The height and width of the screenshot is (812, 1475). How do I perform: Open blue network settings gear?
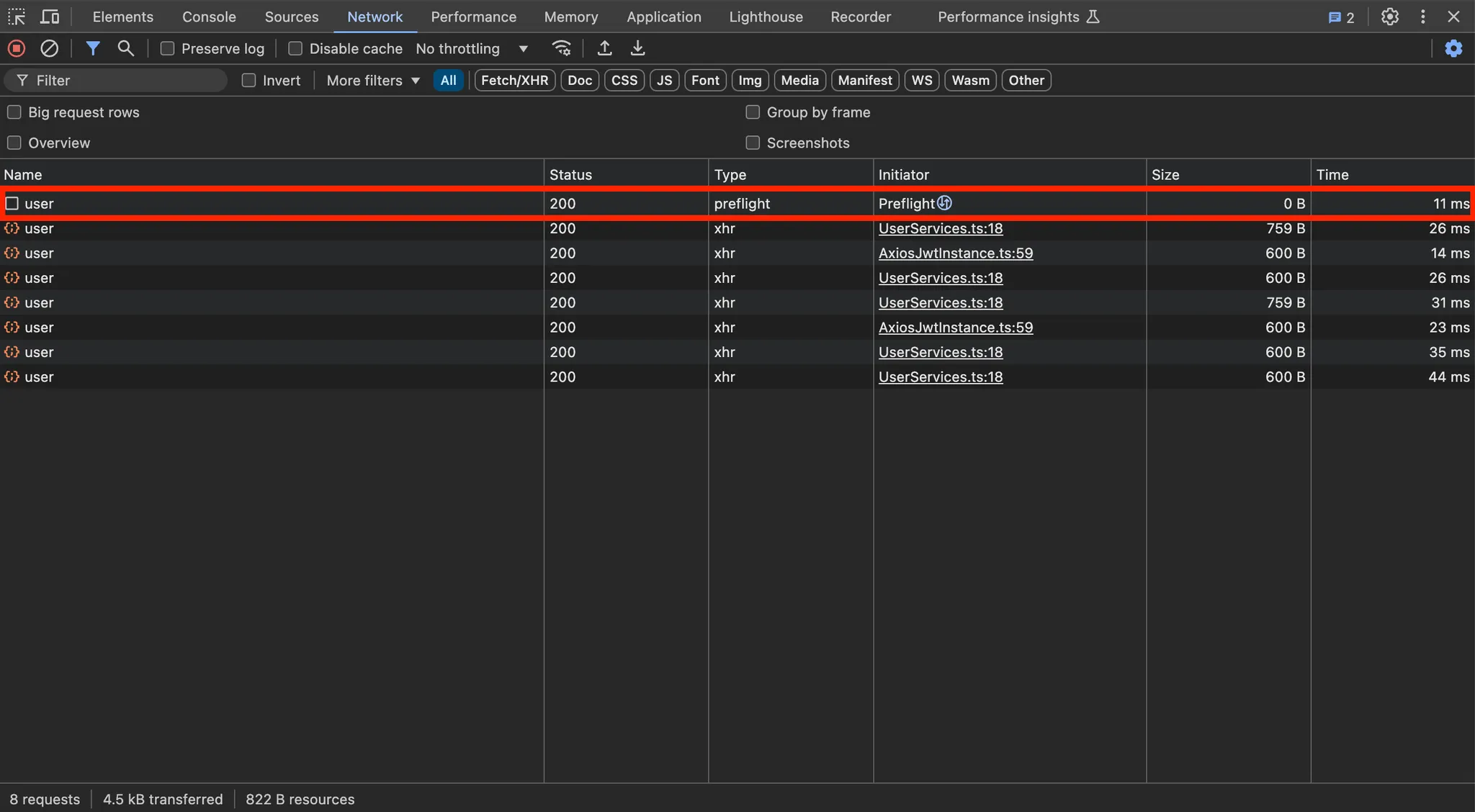click(1453, 48)
